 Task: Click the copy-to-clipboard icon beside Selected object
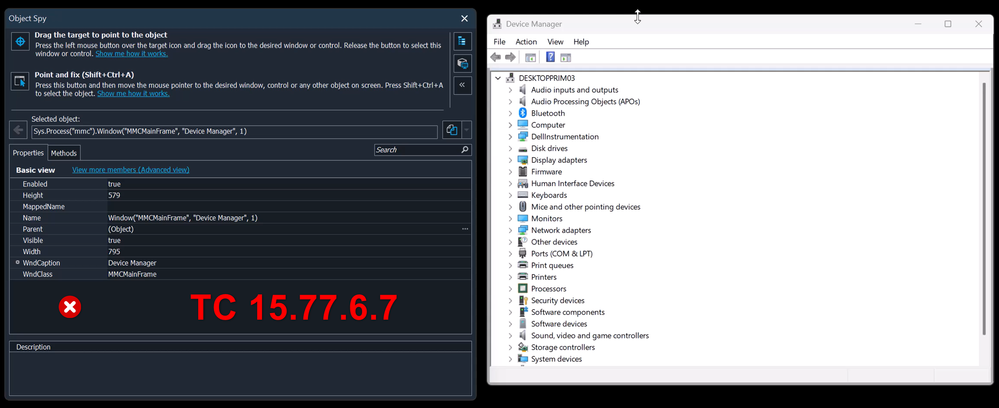(x=452, y=130)
